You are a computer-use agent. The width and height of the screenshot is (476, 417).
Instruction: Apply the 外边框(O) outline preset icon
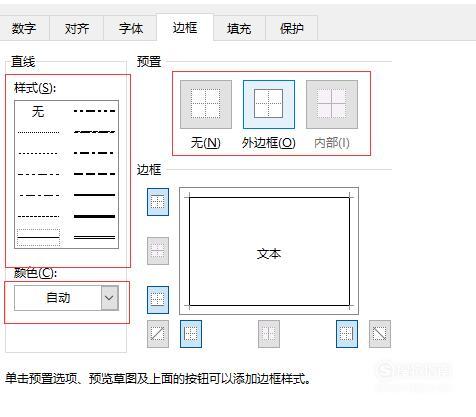[x=269, y=104]
